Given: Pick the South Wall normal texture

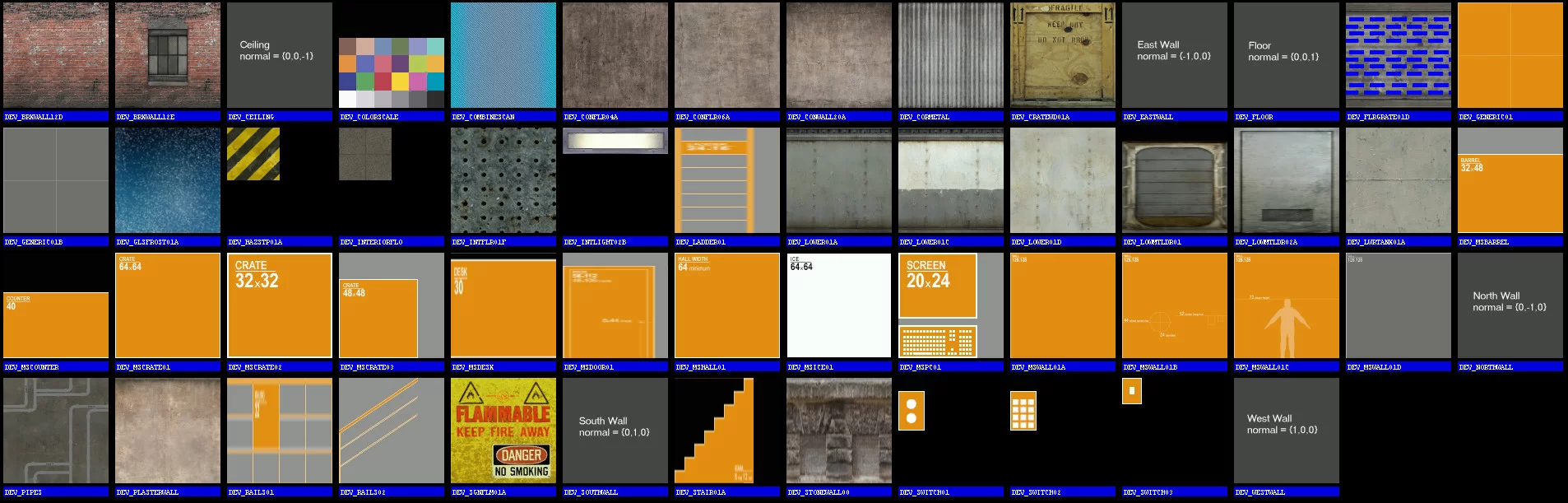Looking at the screenshot, I should point(615,431).
